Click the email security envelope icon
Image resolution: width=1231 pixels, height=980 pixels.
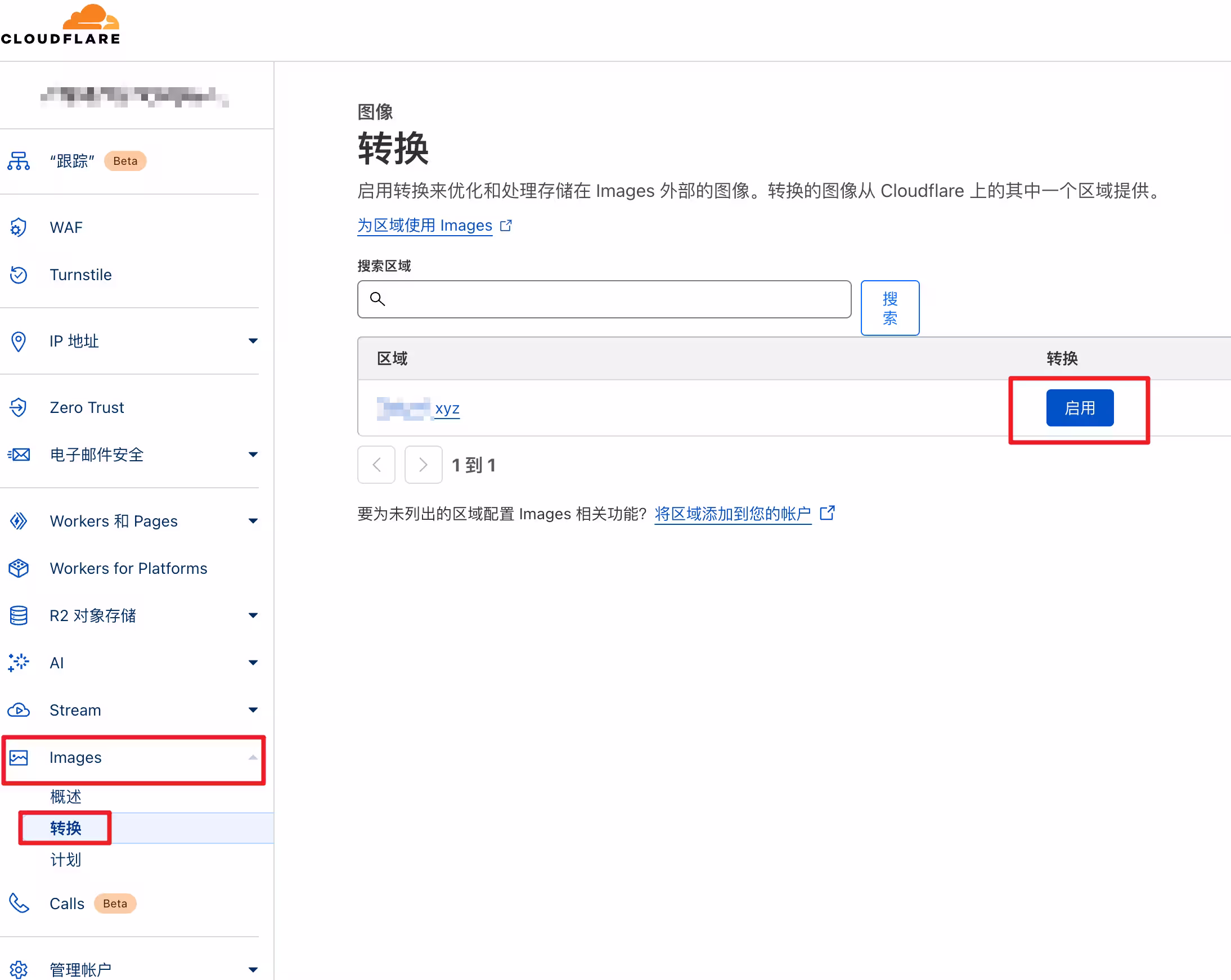pos(18,455)
